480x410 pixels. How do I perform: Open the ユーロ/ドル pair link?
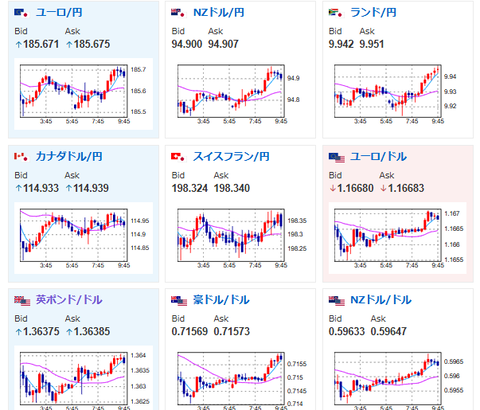click(x=378, y=156)
